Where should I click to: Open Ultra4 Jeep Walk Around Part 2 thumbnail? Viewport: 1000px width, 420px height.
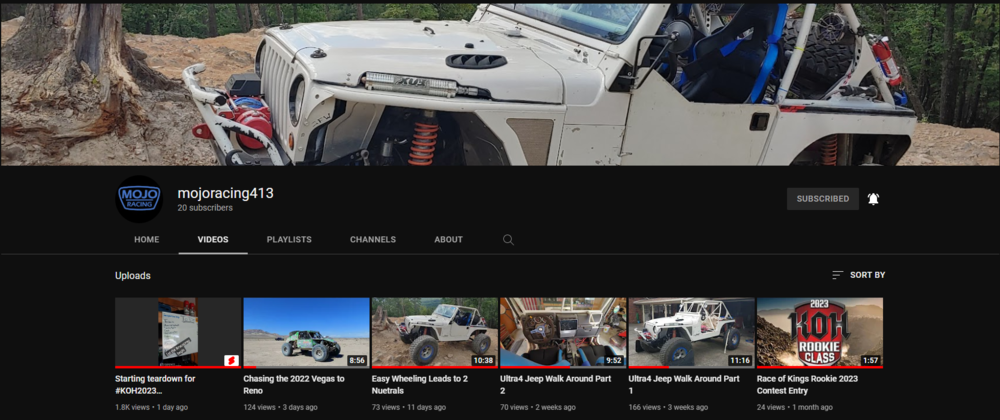pyautogui.click(x=563, y=332)
